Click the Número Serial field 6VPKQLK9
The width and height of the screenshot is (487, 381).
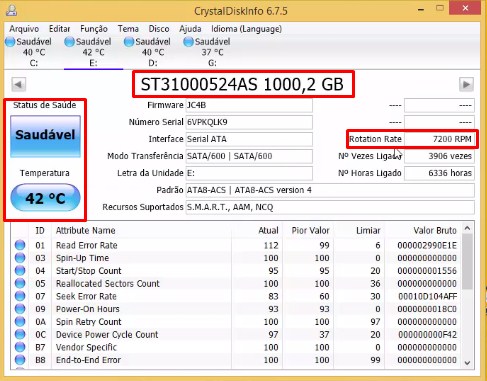click(x=249, y=122)
